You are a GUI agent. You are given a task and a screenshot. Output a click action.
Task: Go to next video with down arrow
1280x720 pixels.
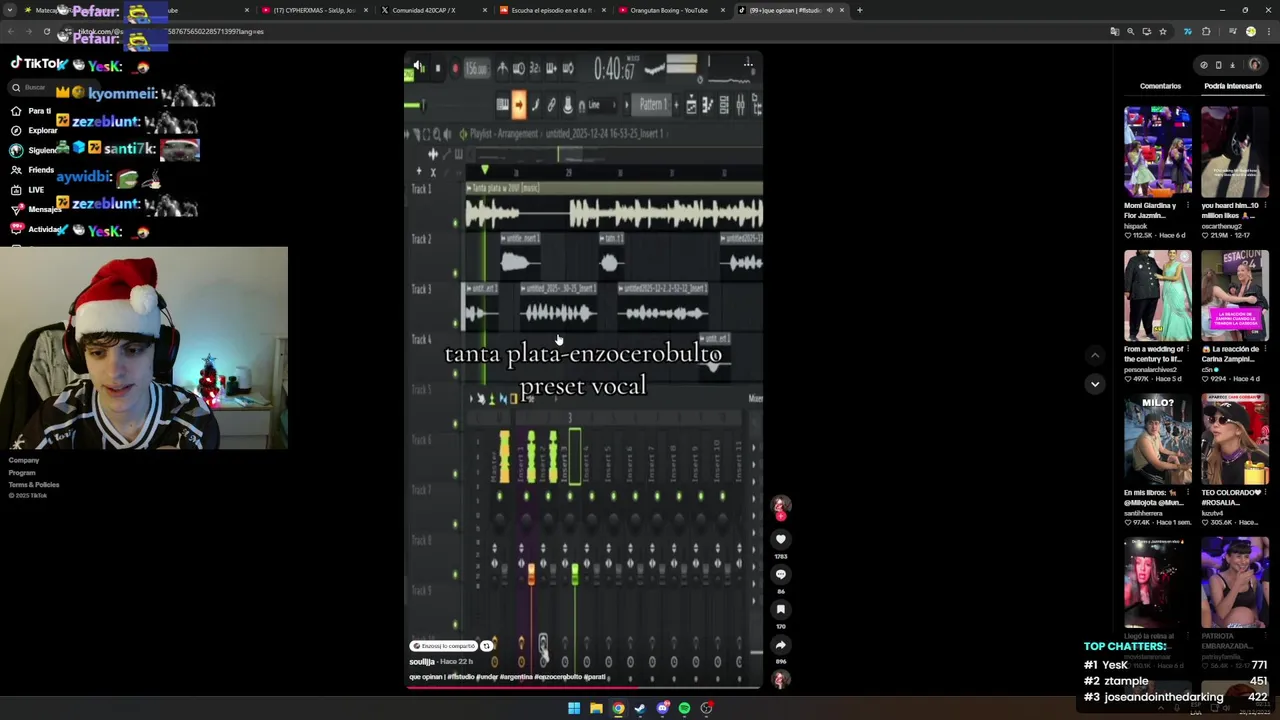(1095, 384)
